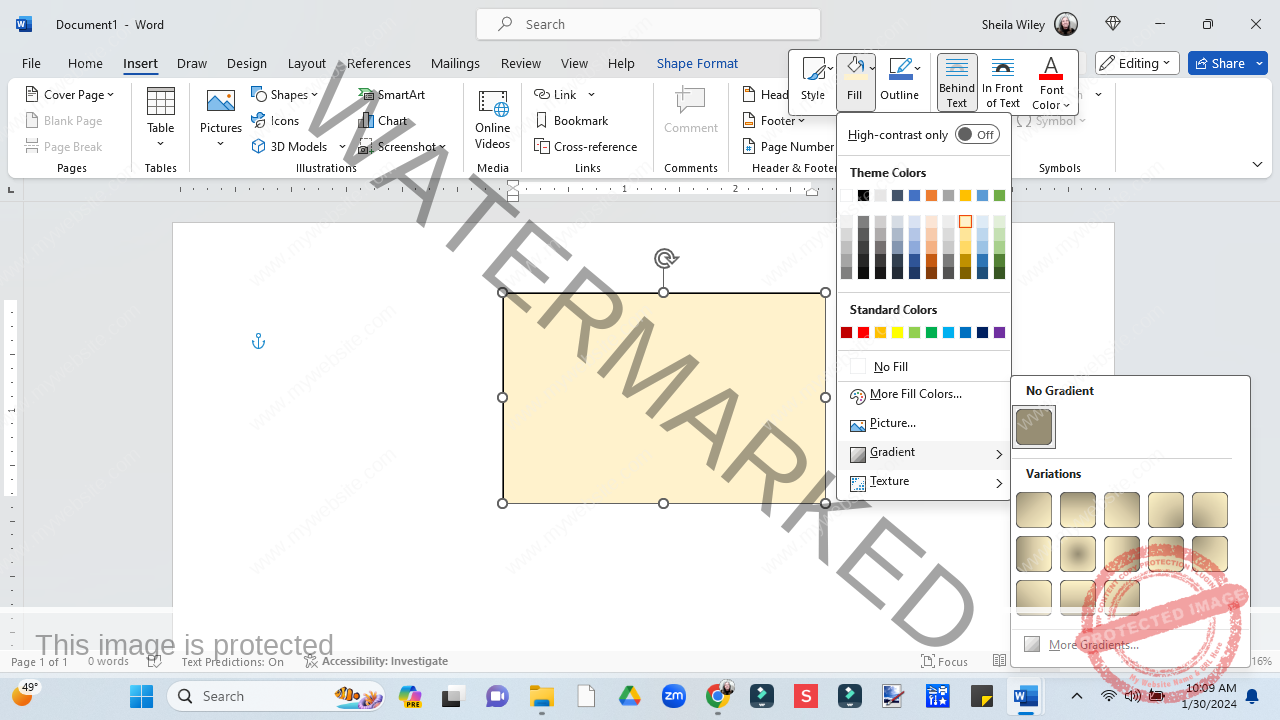Toggle Behind Text wrapping
Viewport: 1280px width, 720px height.
(x=957, y=82)
